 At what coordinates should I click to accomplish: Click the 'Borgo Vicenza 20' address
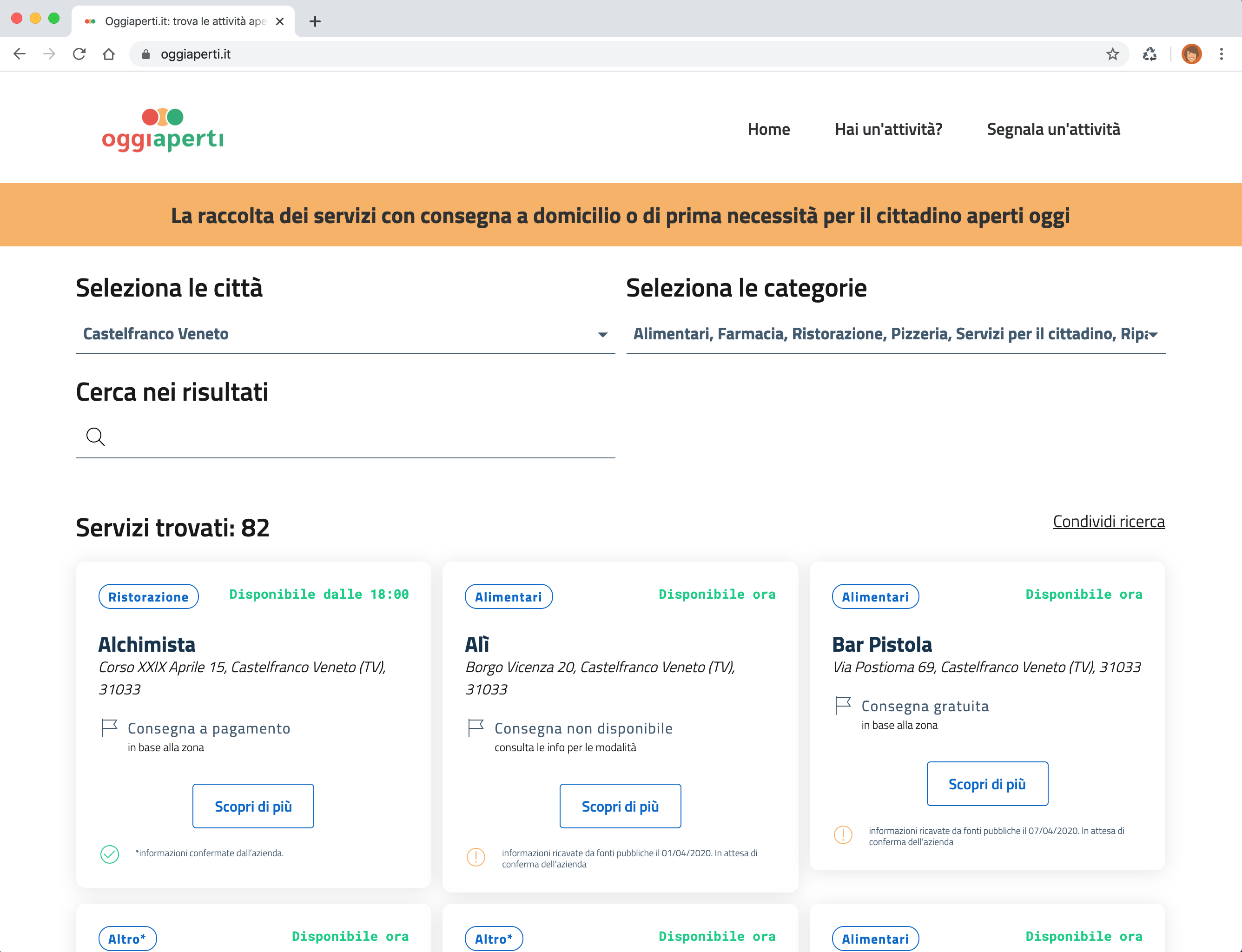[x=601, y=678]
